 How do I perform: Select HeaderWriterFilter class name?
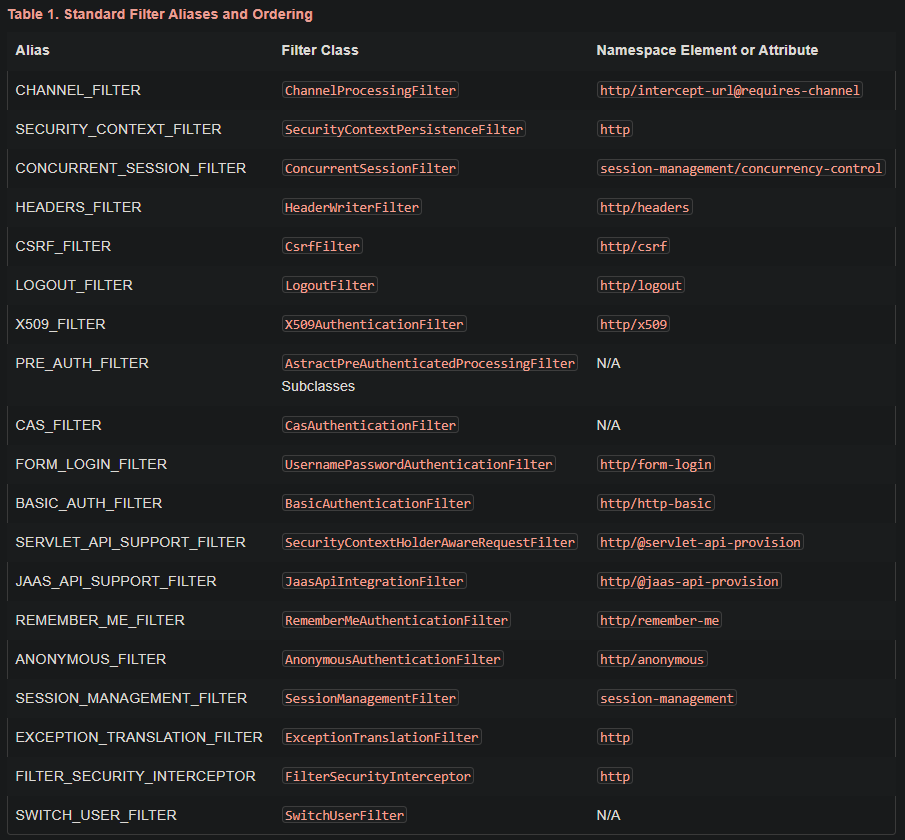click(351, 207)
